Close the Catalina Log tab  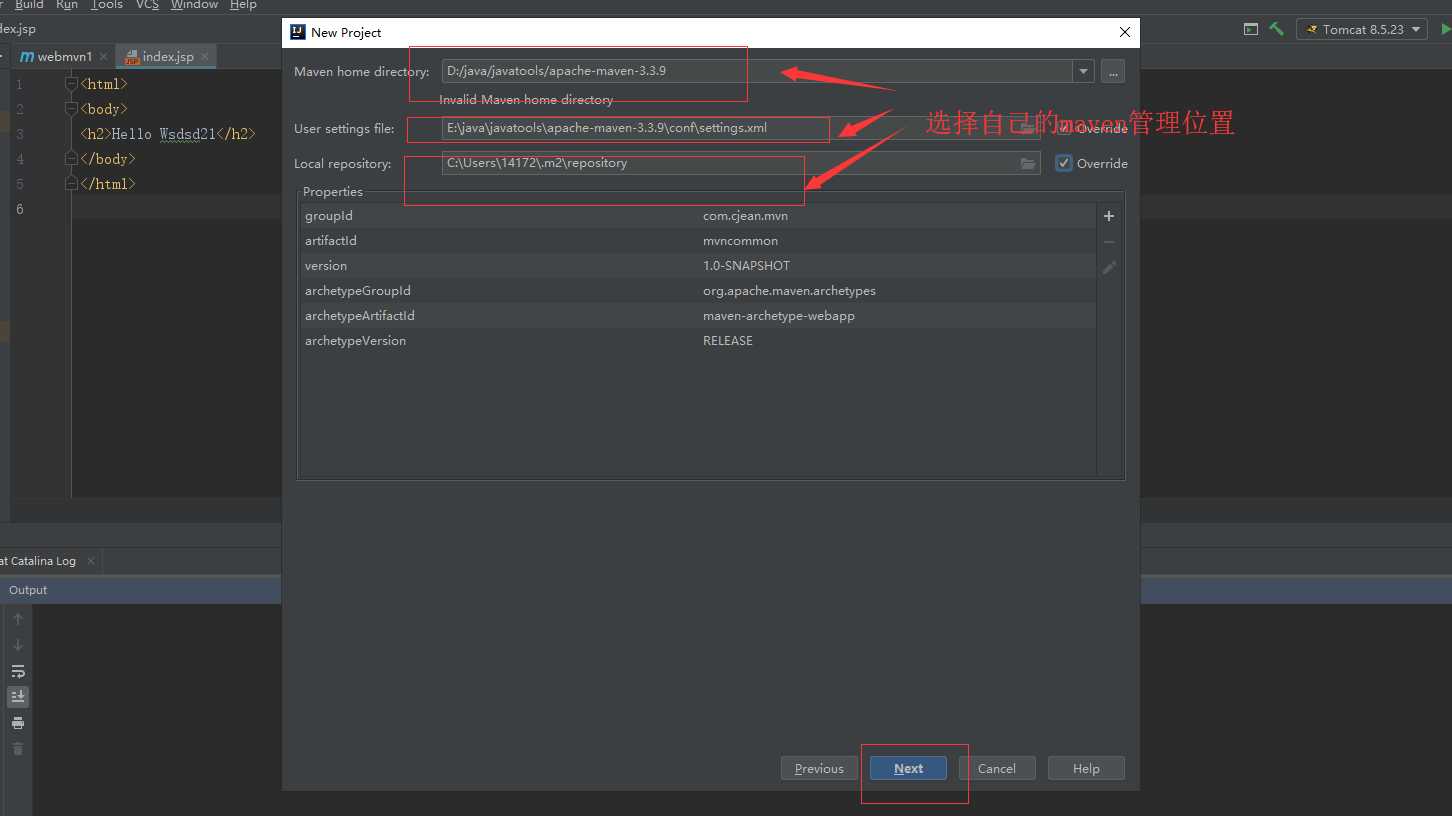(x=90, y=561)
